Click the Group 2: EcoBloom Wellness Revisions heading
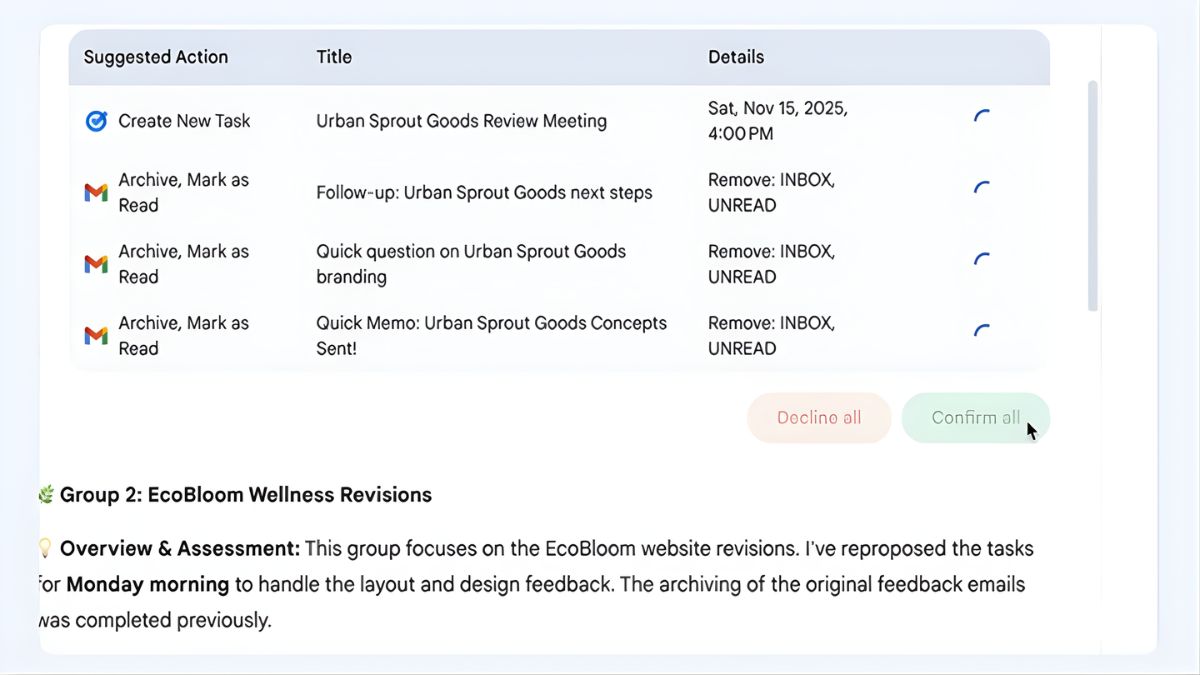Image resolution: width=1200 pixels, height=675 pixels. 245,494
